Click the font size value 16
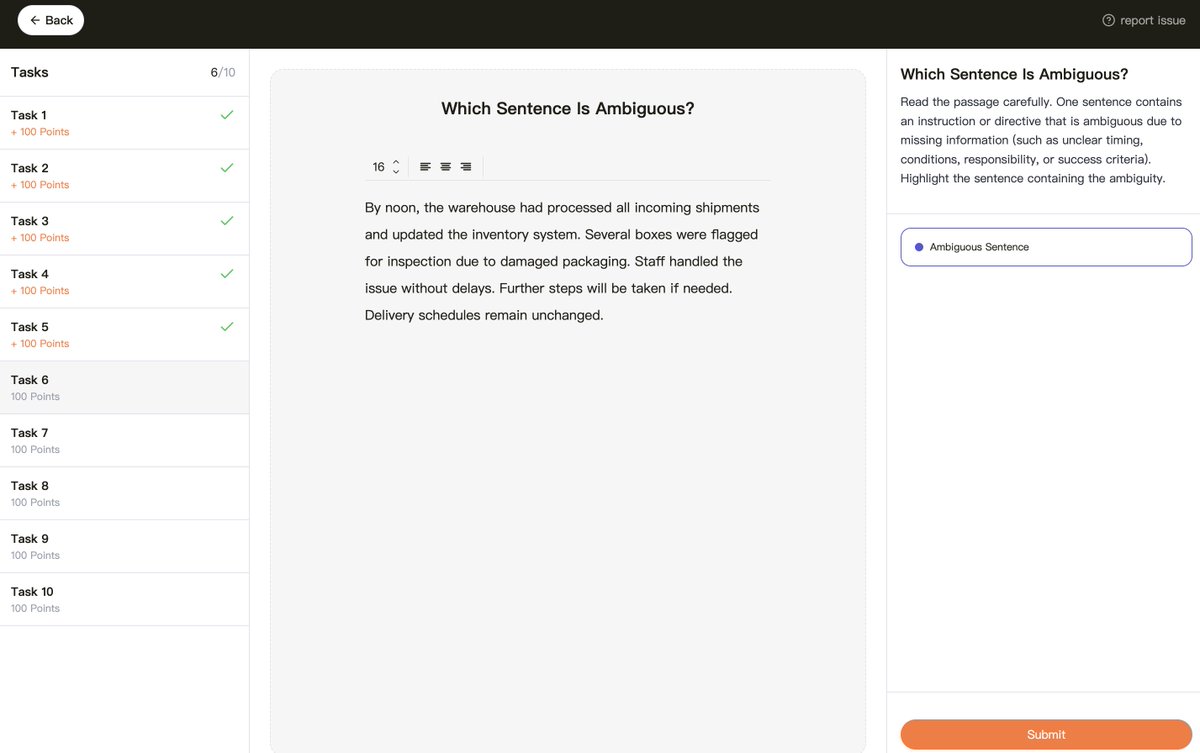Image resolution: width=1200 pixels, height=753 pixels. pos(378,167)
